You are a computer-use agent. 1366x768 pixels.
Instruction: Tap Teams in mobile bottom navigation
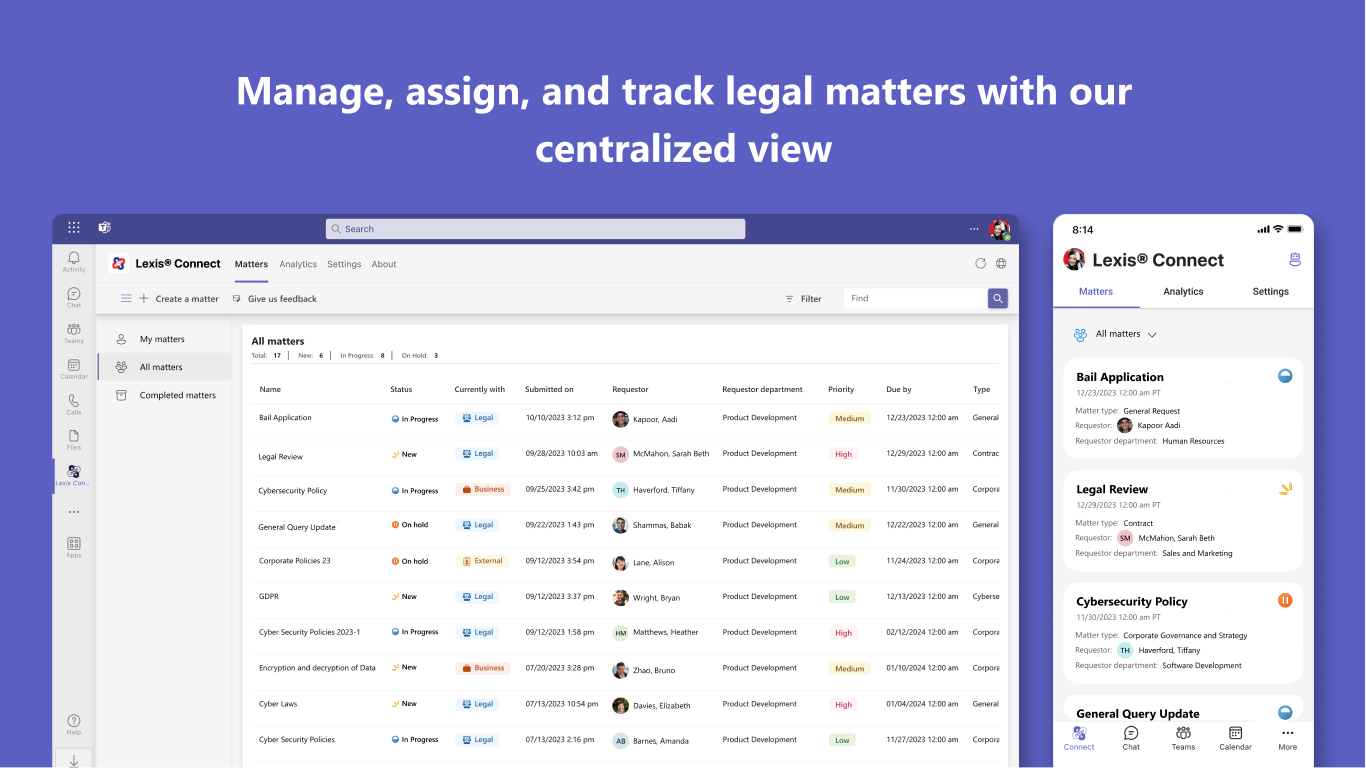1183,738
